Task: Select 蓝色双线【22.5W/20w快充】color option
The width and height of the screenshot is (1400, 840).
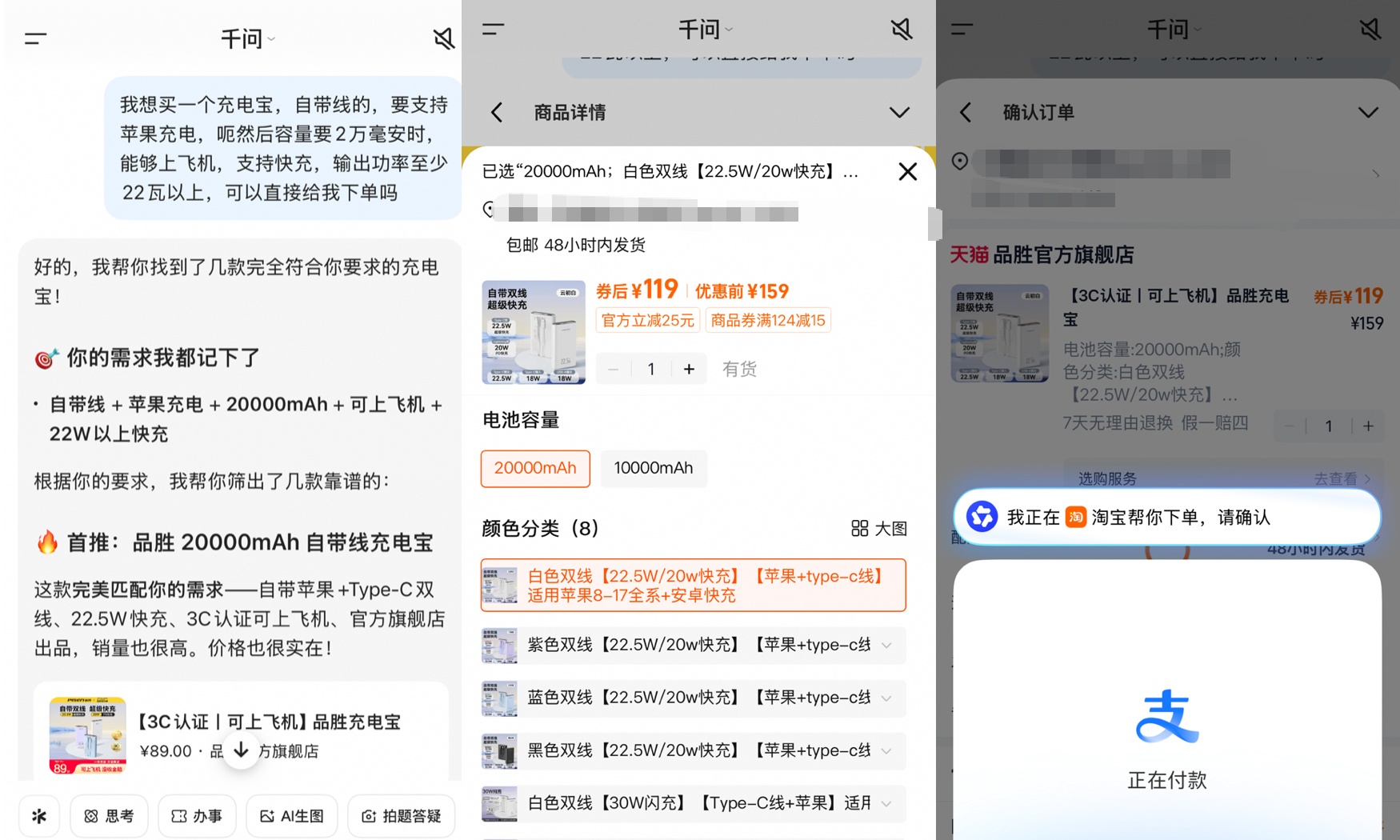Action: (694, 698)
